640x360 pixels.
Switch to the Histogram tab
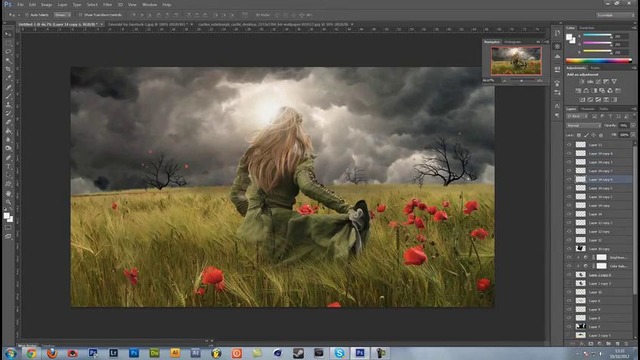point(513,42)
